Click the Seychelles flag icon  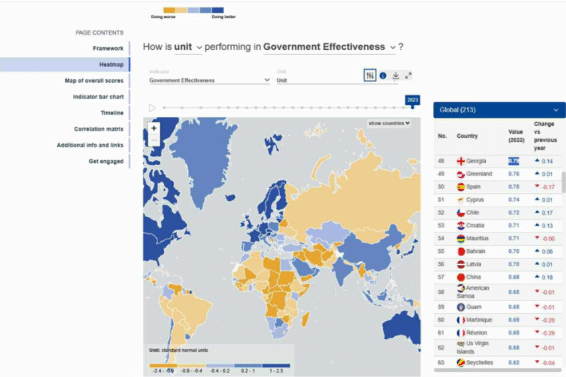[x=461, y=363]
